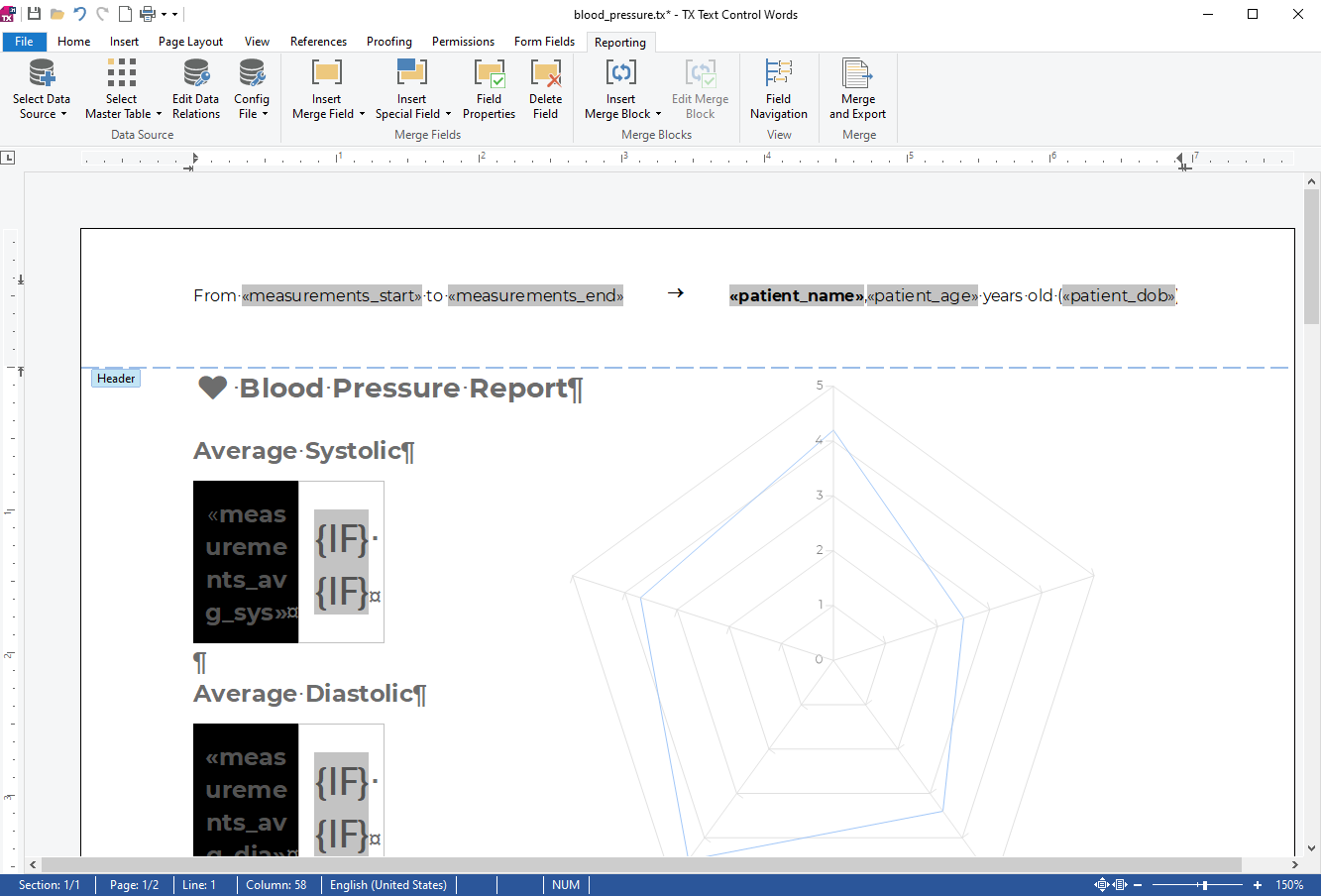Open Select Master Table menu
Screen dimensions: 1322x896
(x=122, y=89)
